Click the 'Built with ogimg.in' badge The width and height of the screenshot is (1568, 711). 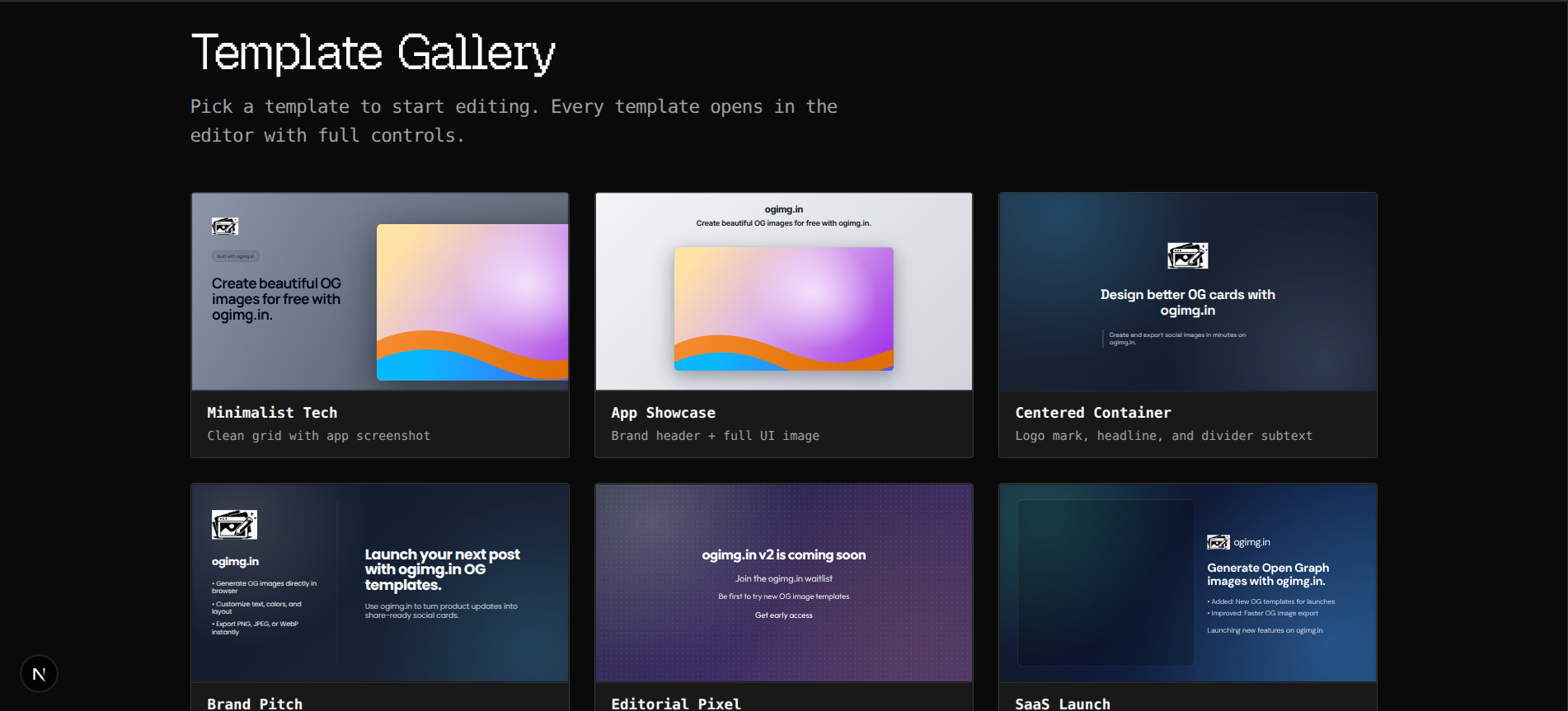[x=236, y=256]
